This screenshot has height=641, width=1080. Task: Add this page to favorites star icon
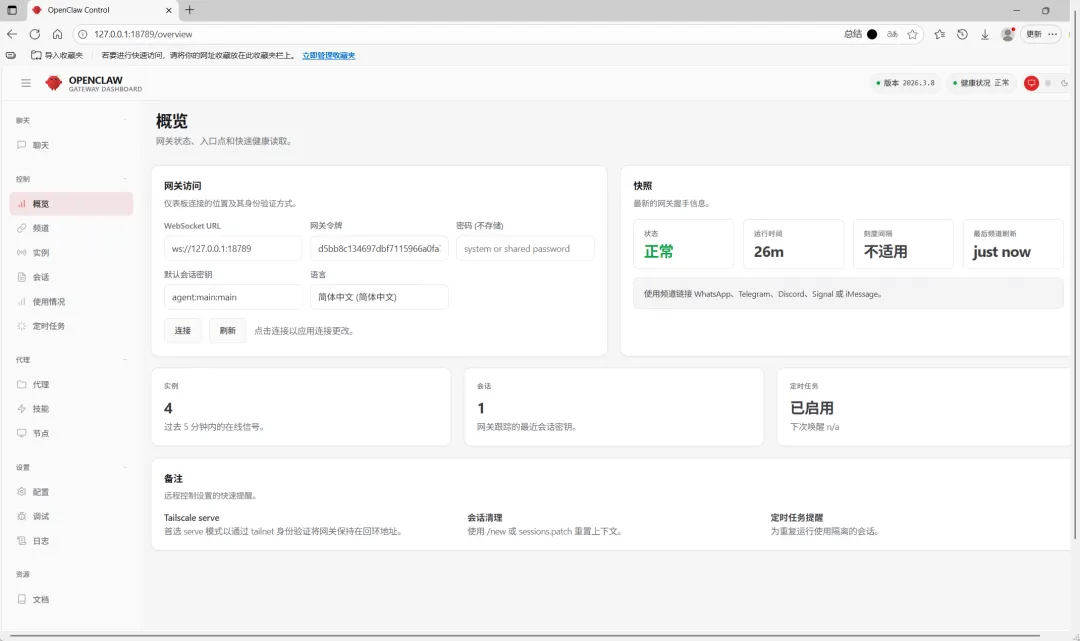tap(913, 34)
